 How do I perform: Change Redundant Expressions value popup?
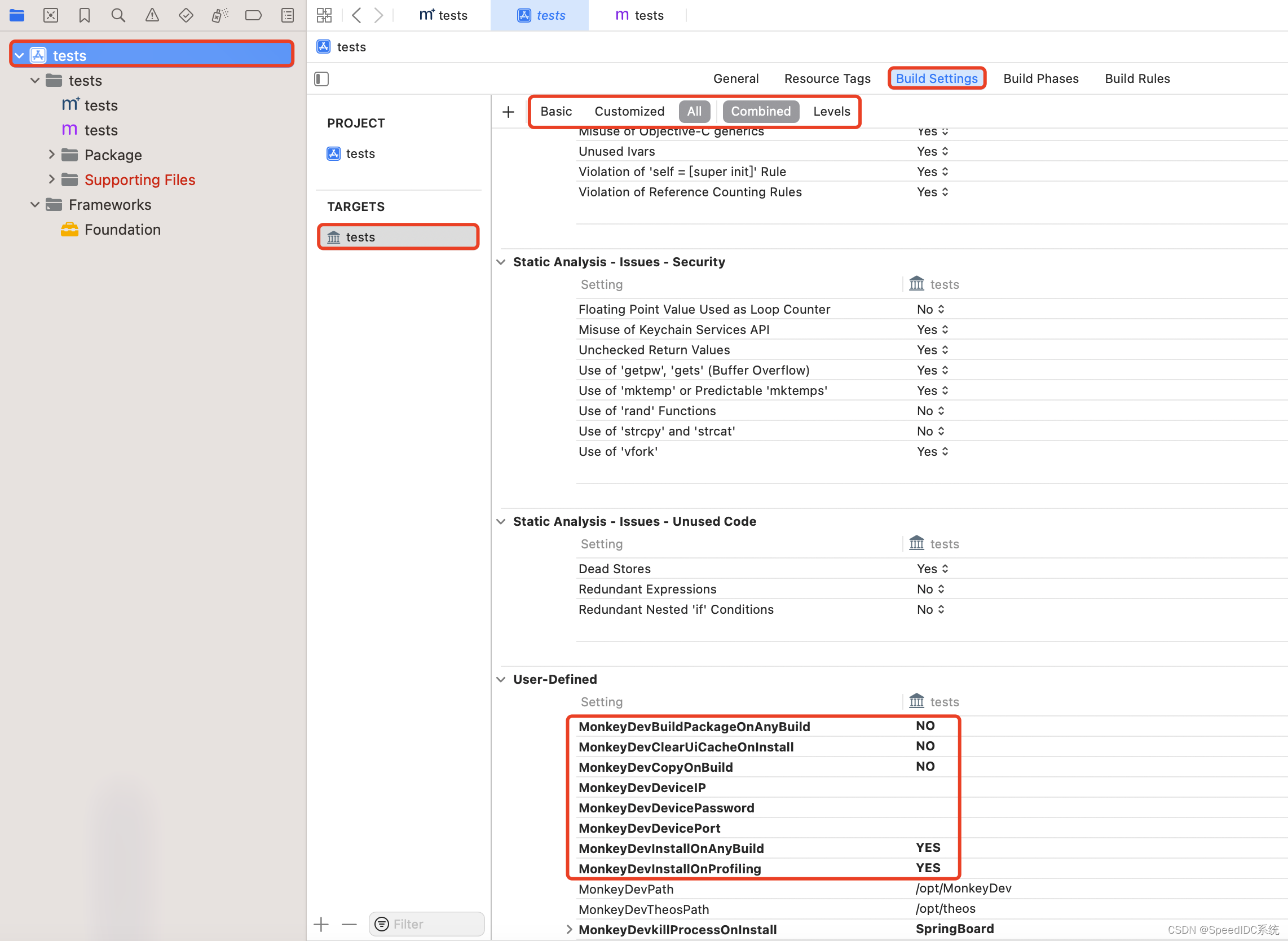pos(930,590)
